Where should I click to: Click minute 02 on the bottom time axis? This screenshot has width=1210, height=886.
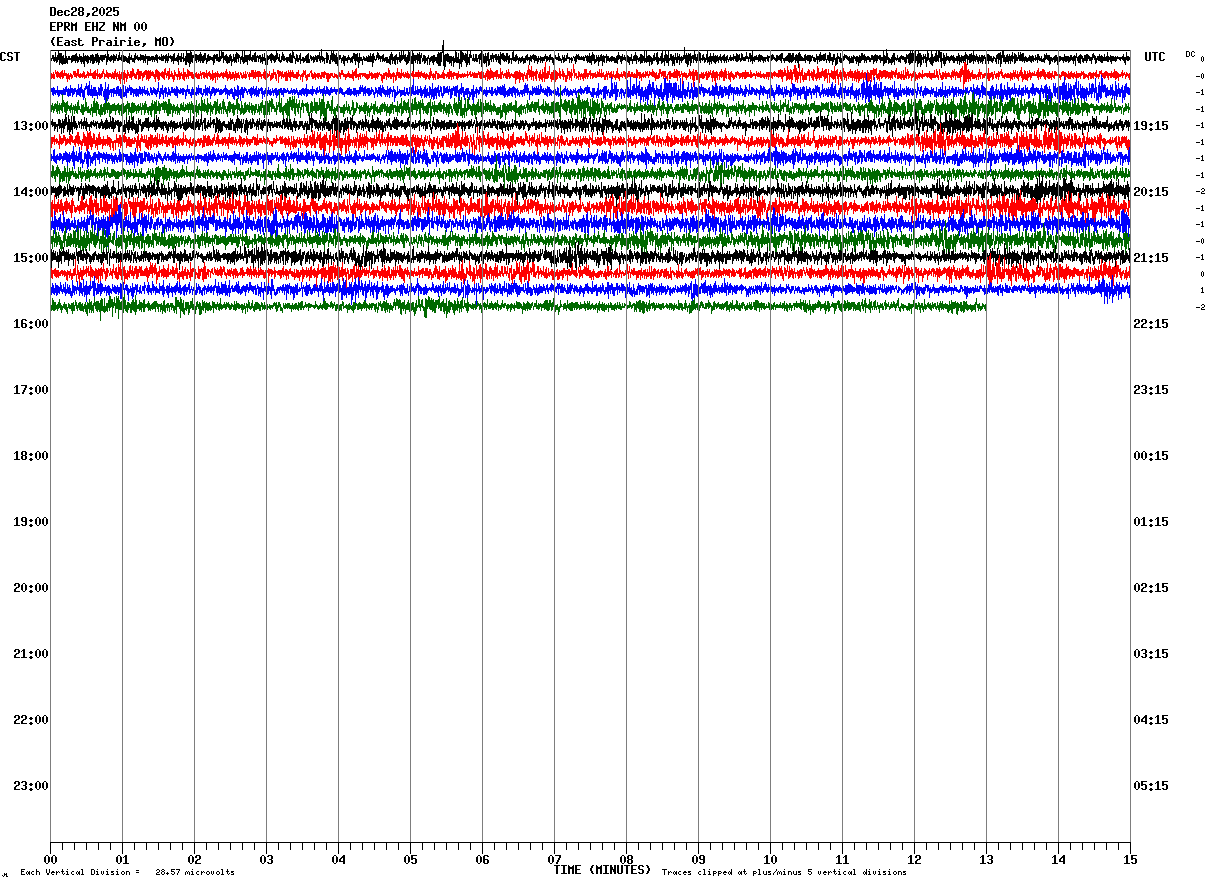click(x=194, y=859)
